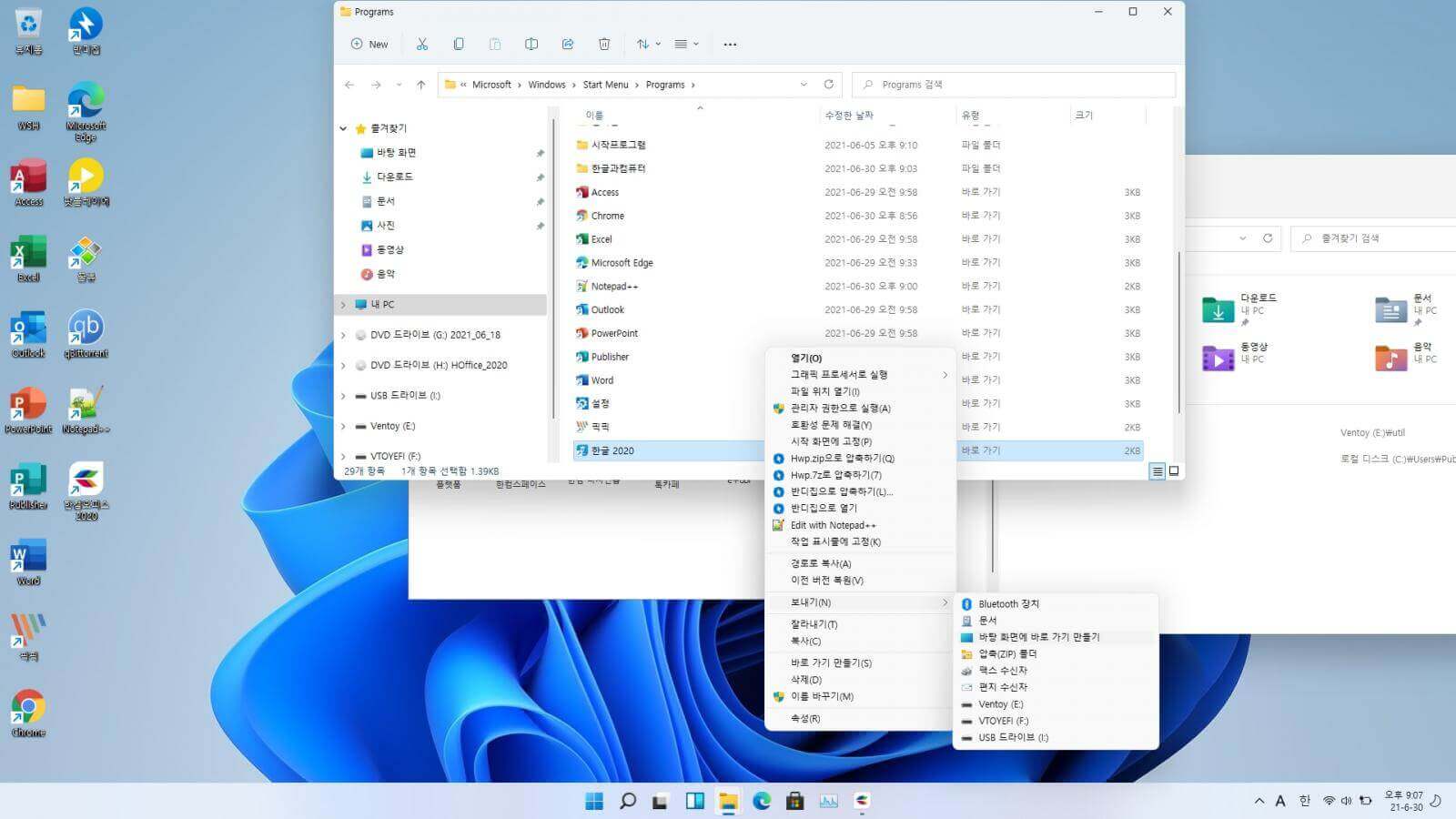Click the Rename icon in Explorer toolbar

click(x=531, y=44)
